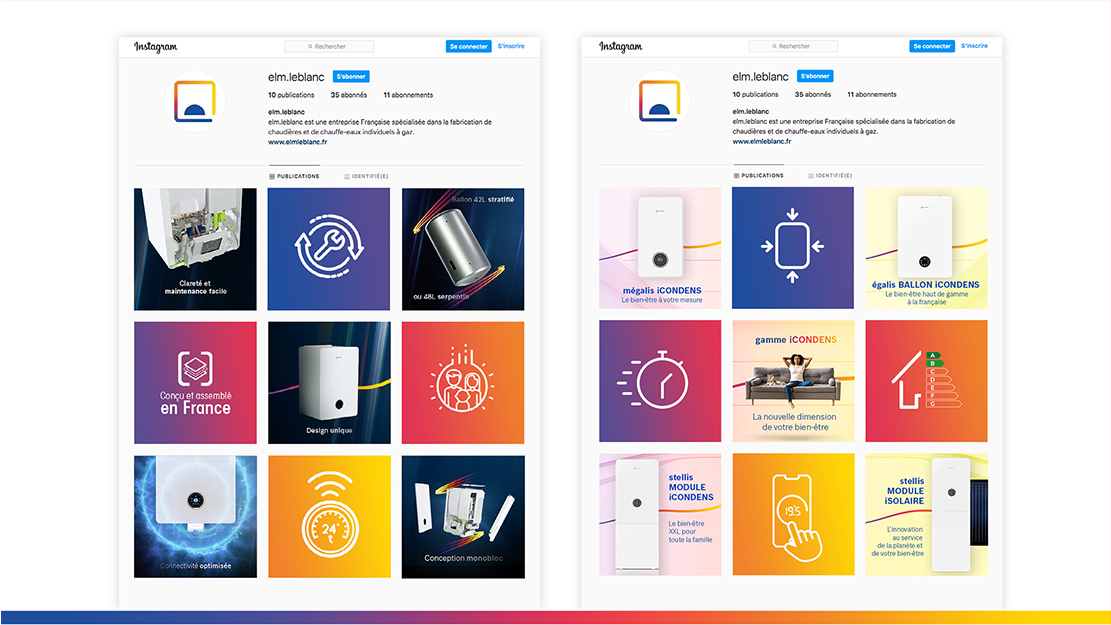Open 'mégalis iCONDENS' post

pyautogui.click(x=660, y=248)
